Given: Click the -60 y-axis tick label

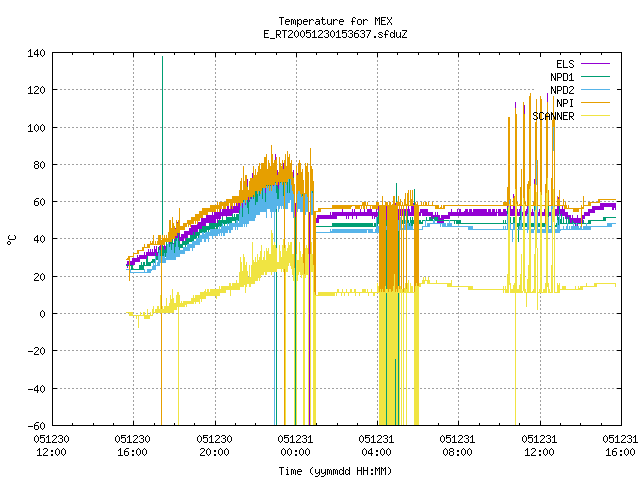Looking at the screenshot, I should click(x=36, y=426).
